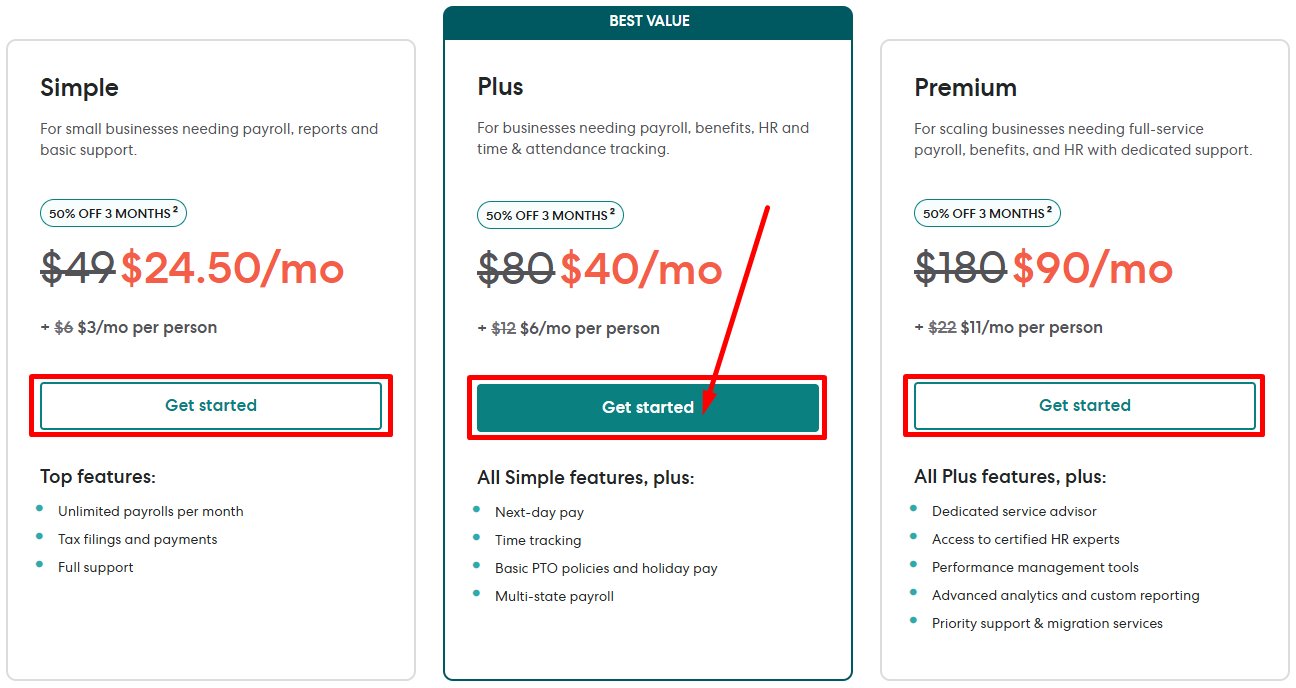Click Priority support & migration services

pyautogui.click(x=1047, y=624)
